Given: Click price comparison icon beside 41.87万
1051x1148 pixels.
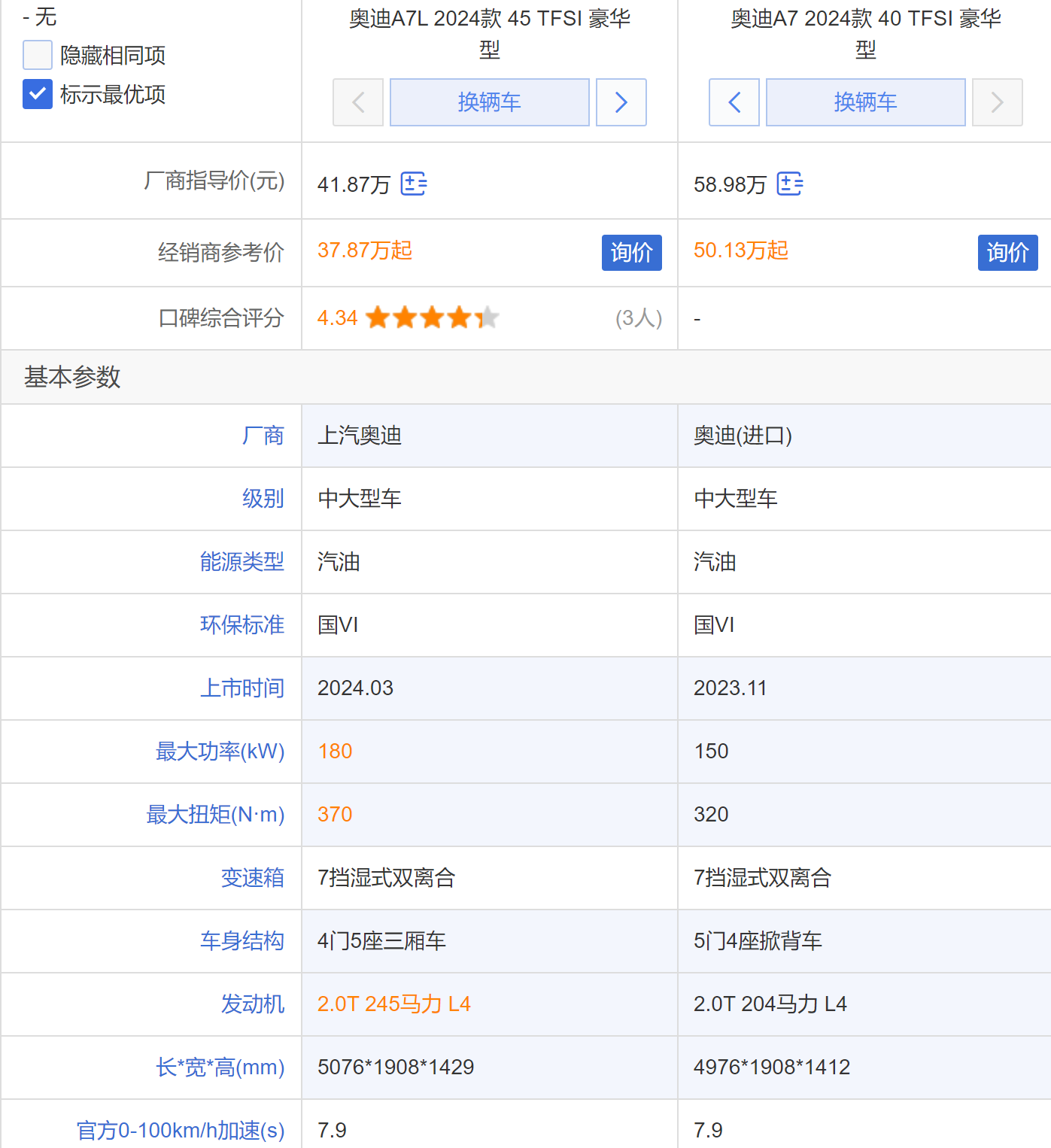Looking at the screenshot, I should tap(413, 184).
